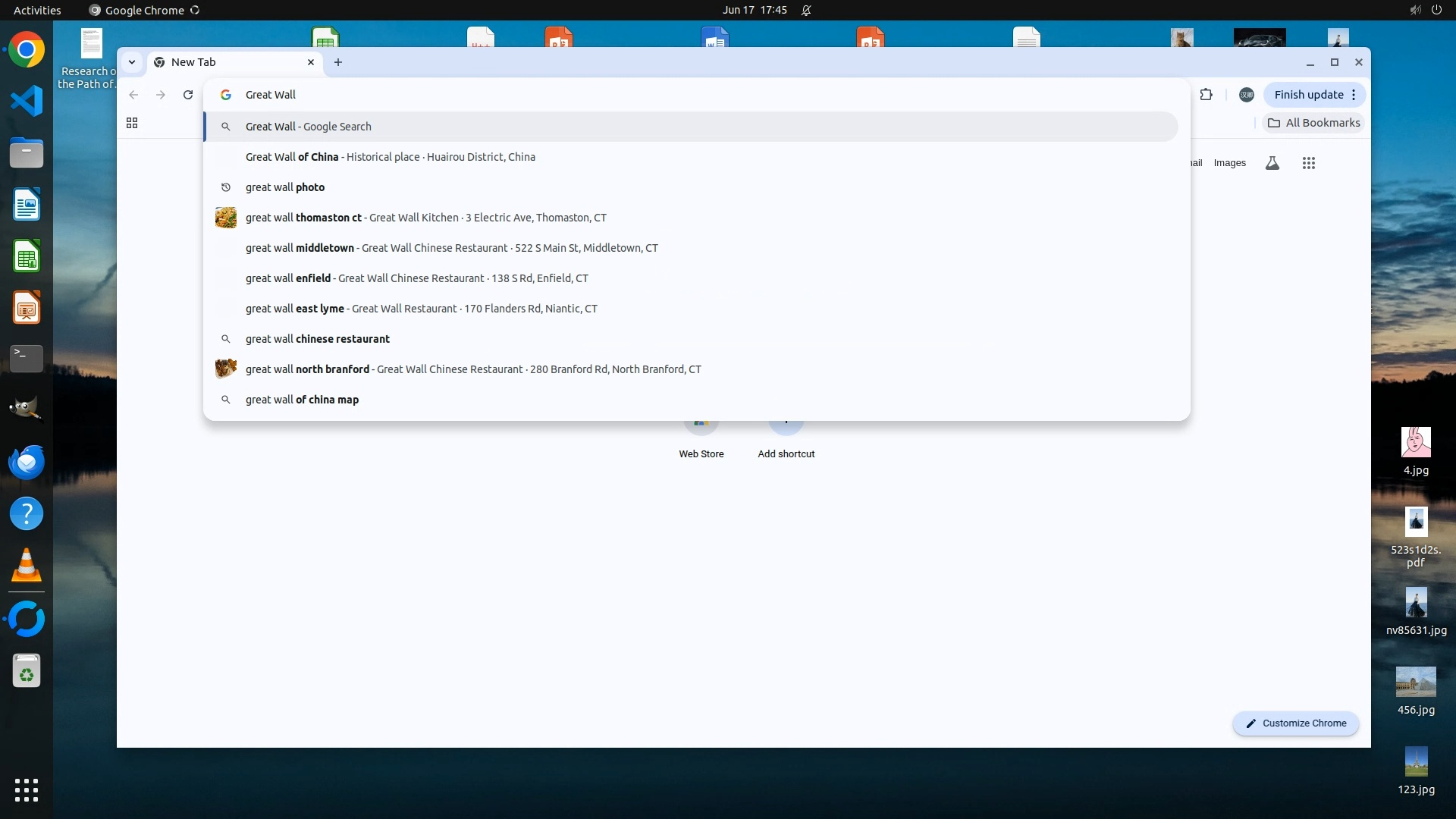
Task: Click the Customize Chrome button
Action: click(x=1295, y=723)
